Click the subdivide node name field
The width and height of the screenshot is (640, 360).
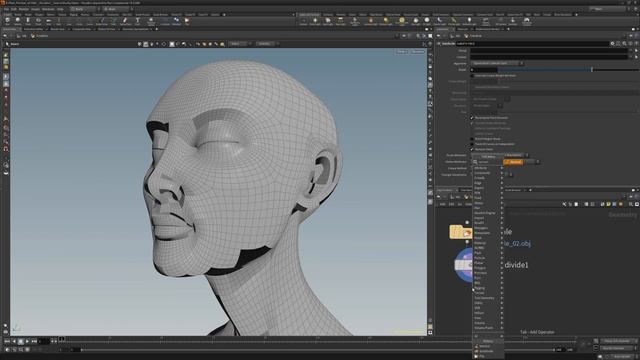(532, 43)
